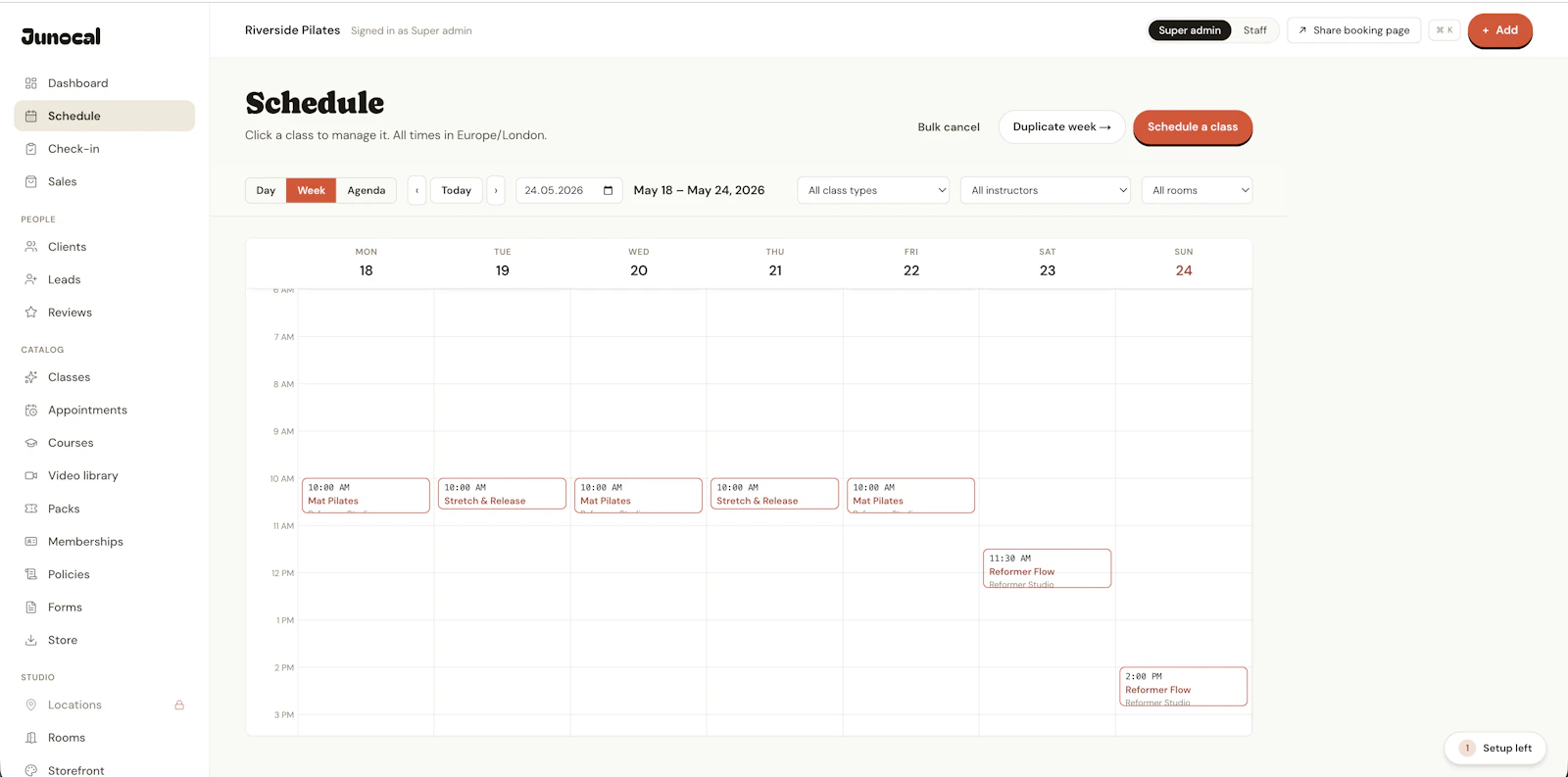Click the Wed 20 day header
The width and height of the screenshot is (1568, 777).
coord(639,264)
